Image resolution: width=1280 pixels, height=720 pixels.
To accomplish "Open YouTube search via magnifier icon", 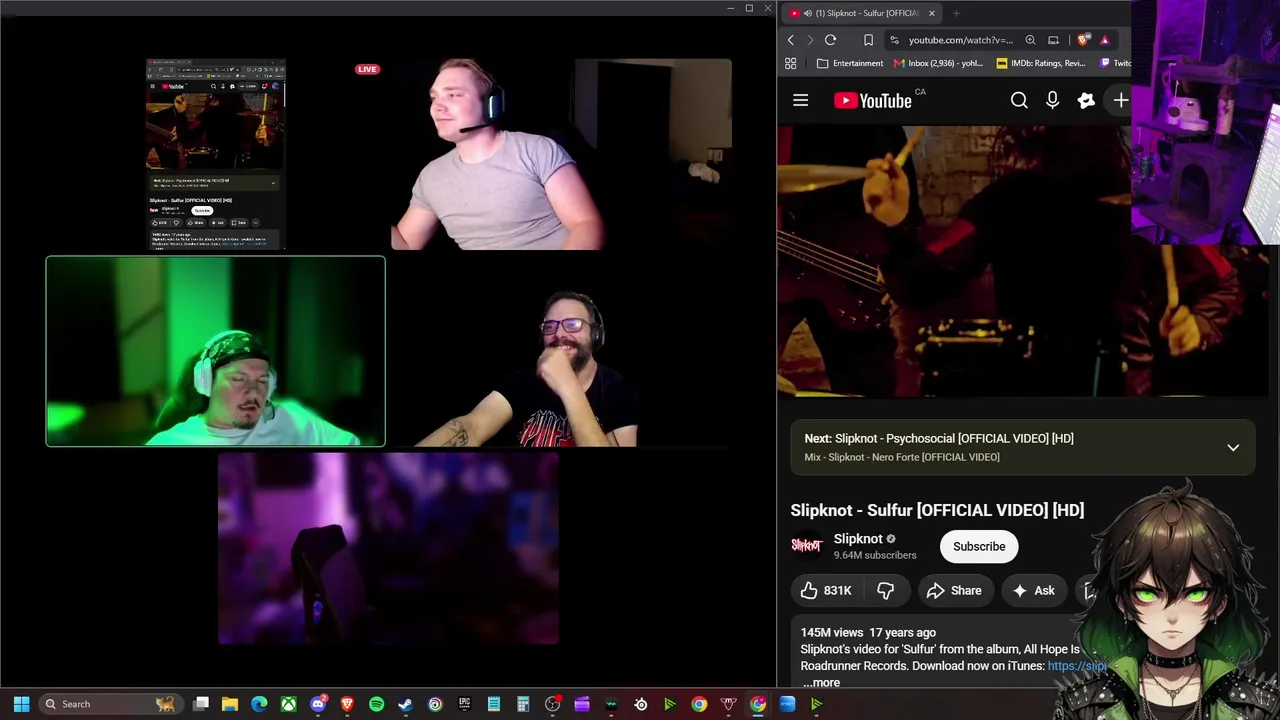I will 1019,100.
